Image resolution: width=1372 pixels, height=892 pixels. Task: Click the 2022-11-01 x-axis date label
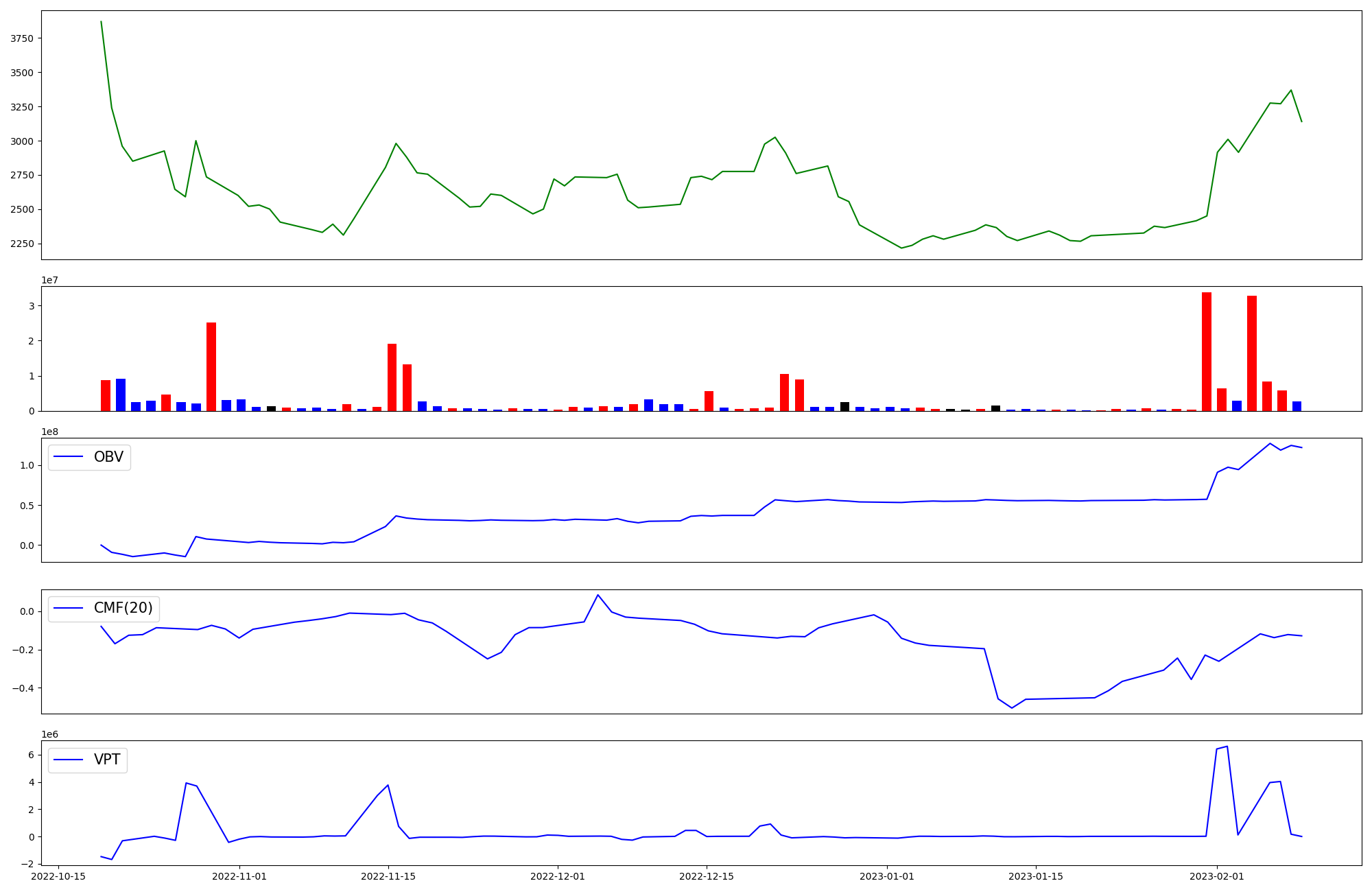click(x=239, y=876)
